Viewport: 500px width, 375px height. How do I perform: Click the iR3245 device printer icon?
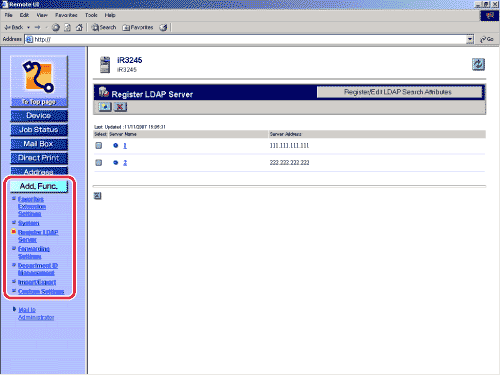[x=105, y=64]
